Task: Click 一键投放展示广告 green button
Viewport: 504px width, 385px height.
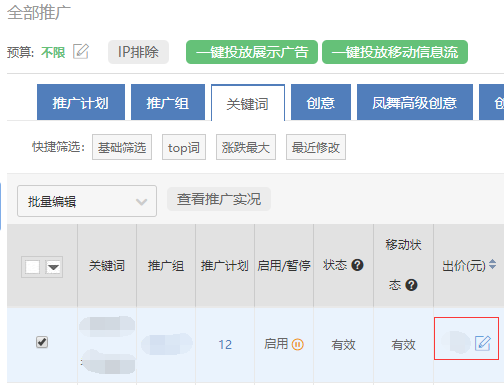Action: 252,52
